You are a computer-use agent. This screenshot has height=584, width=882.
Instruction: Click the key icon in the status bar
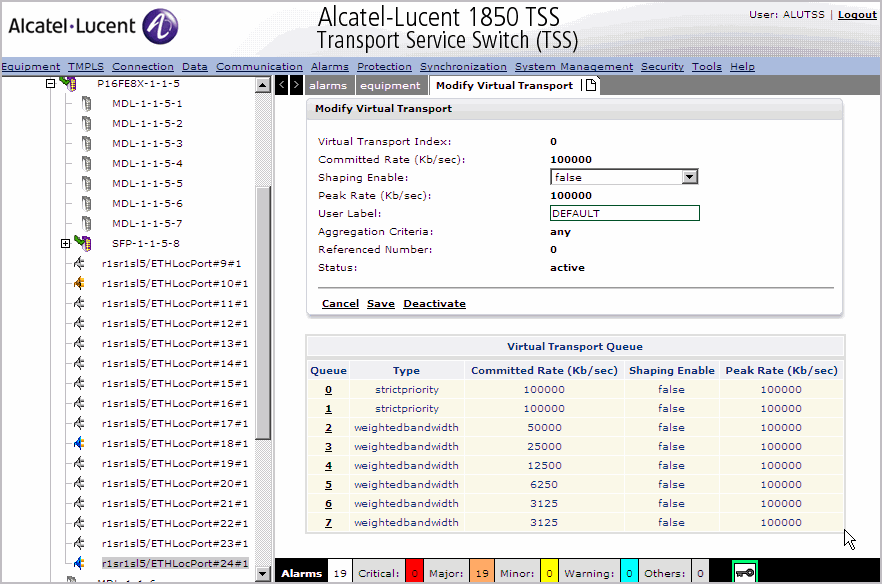(x=745, y=573)
